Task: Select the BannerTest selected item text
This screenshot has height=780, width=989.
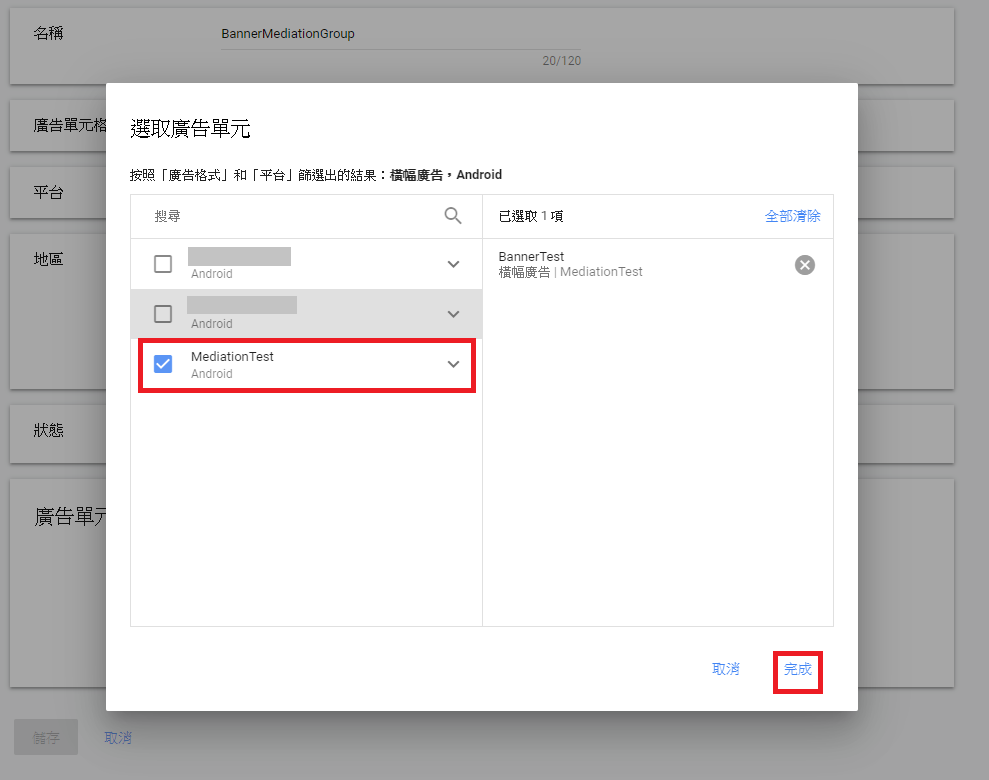Action: pyautogui.click(x=531, y=257)
